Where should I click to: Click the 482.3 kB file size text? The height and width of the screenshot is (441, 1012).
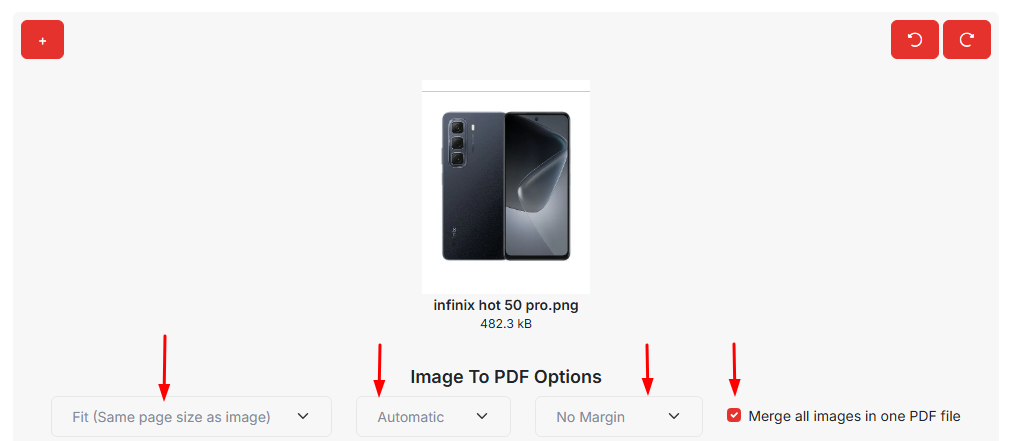pos(506,324)
